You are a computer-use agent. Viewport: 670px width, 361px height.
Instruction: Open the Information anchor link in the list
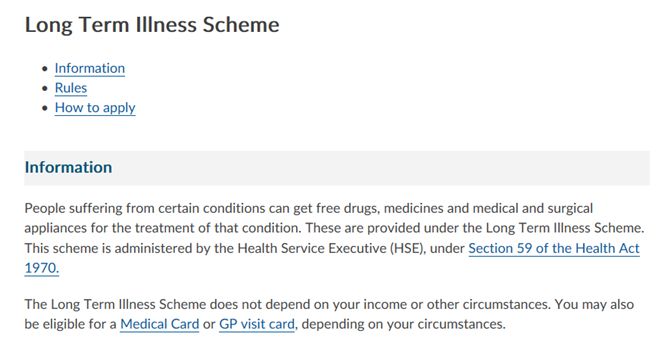click(90, 68)
